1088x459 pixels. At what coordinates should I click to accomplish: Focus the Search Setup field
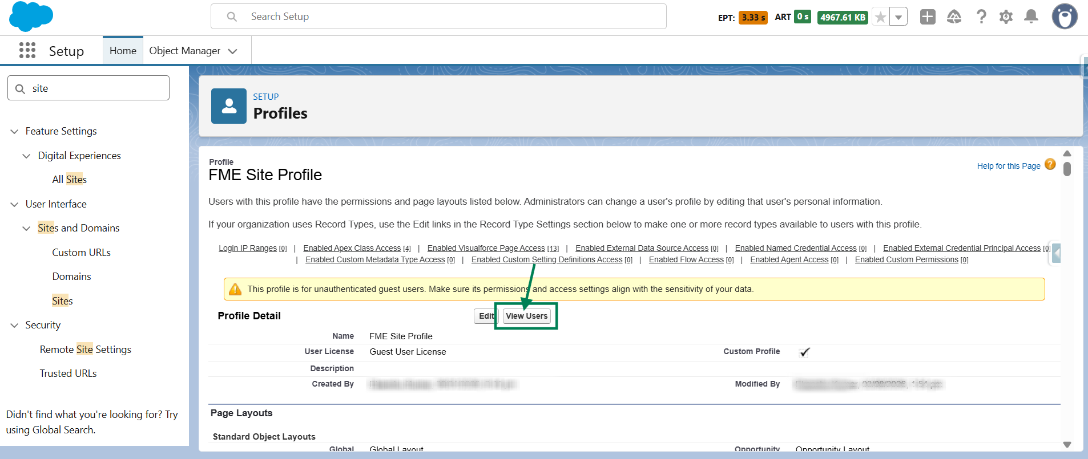pyautogui.click(x=438, y=16)
